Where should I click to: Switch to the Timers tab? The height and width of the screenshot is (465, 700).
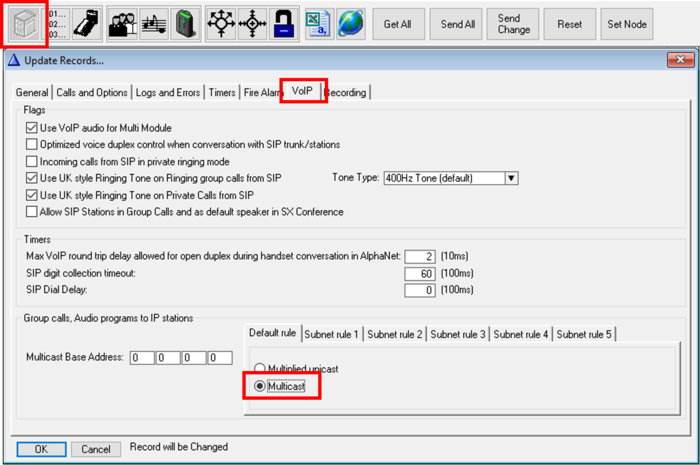coord(222,92)
